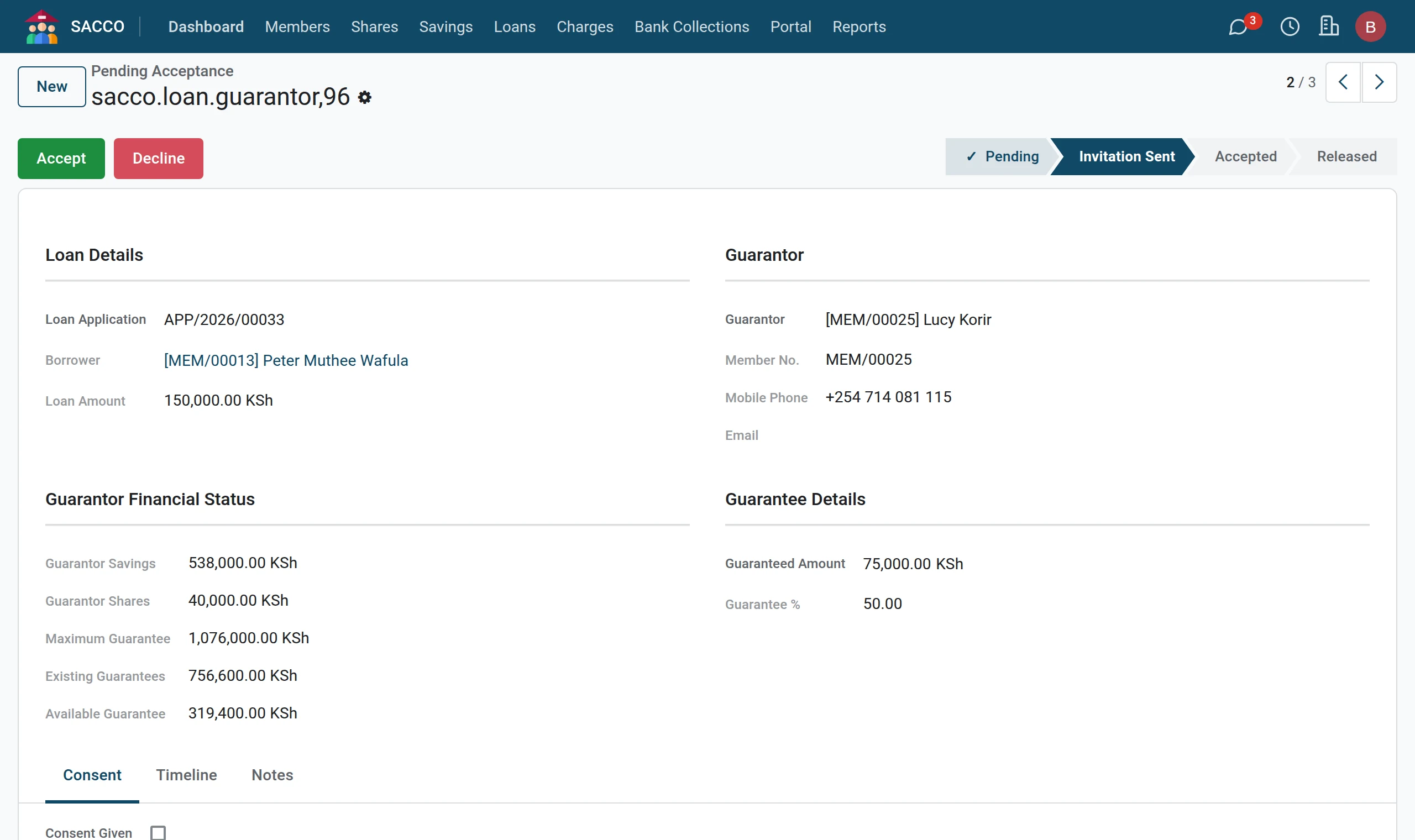
Task: Go to previous record arrow
Action: (1343, 82)
